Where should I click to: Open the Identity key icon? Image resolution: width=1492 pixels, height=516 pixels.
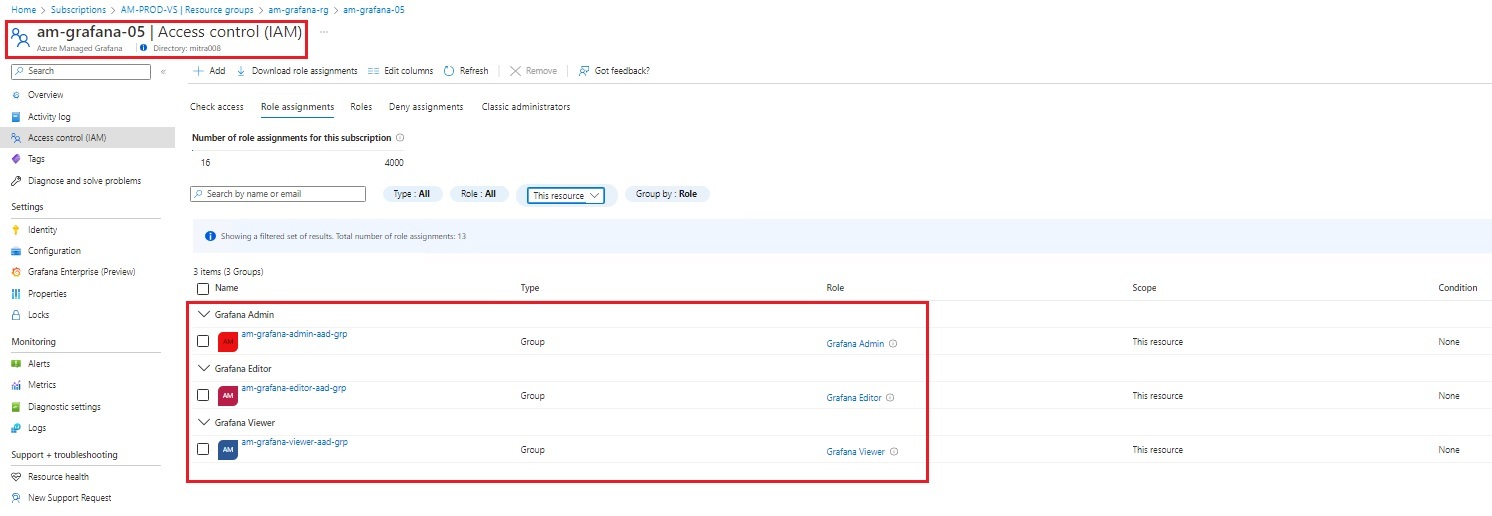coord(16,230)
